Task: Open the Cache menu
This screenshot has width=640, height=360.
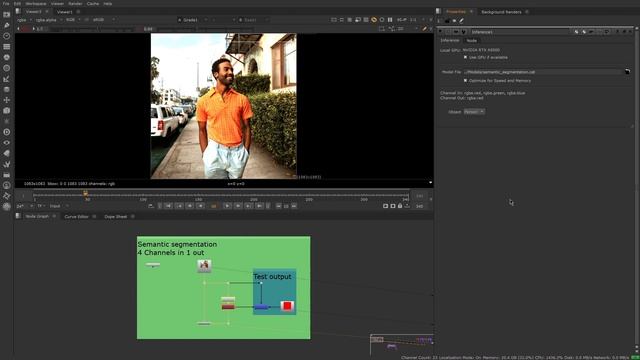Action: [x=93, y=3]
